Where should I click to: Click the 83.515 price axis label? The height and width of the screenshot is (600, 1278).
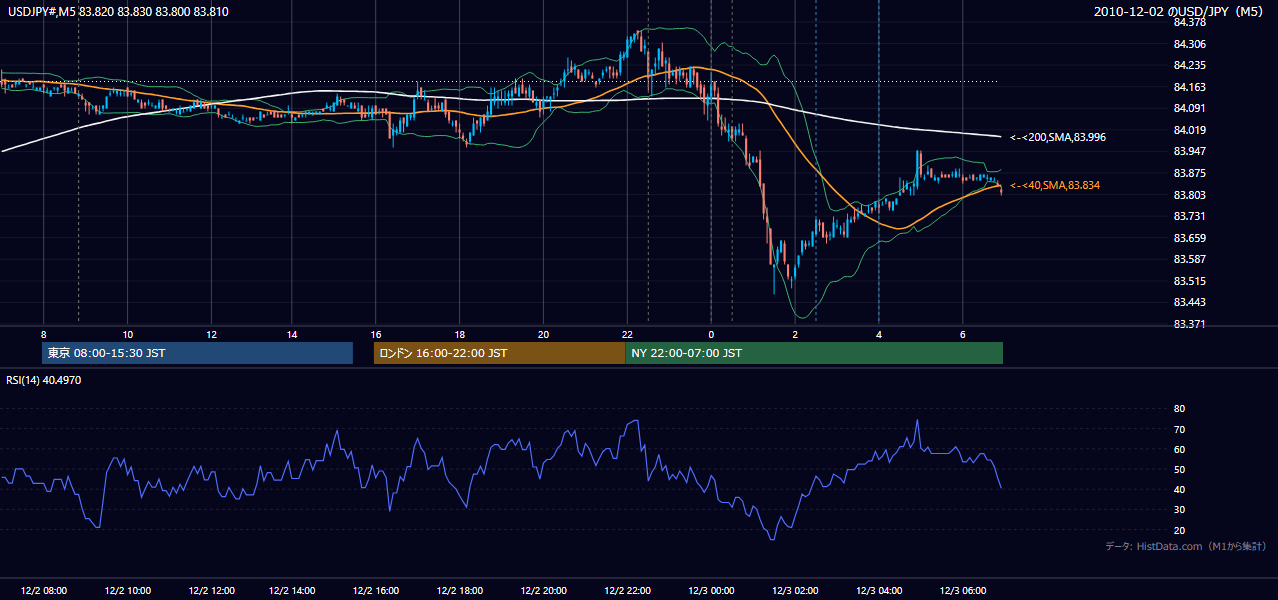pyautogui.click(x=1190, y=281)
